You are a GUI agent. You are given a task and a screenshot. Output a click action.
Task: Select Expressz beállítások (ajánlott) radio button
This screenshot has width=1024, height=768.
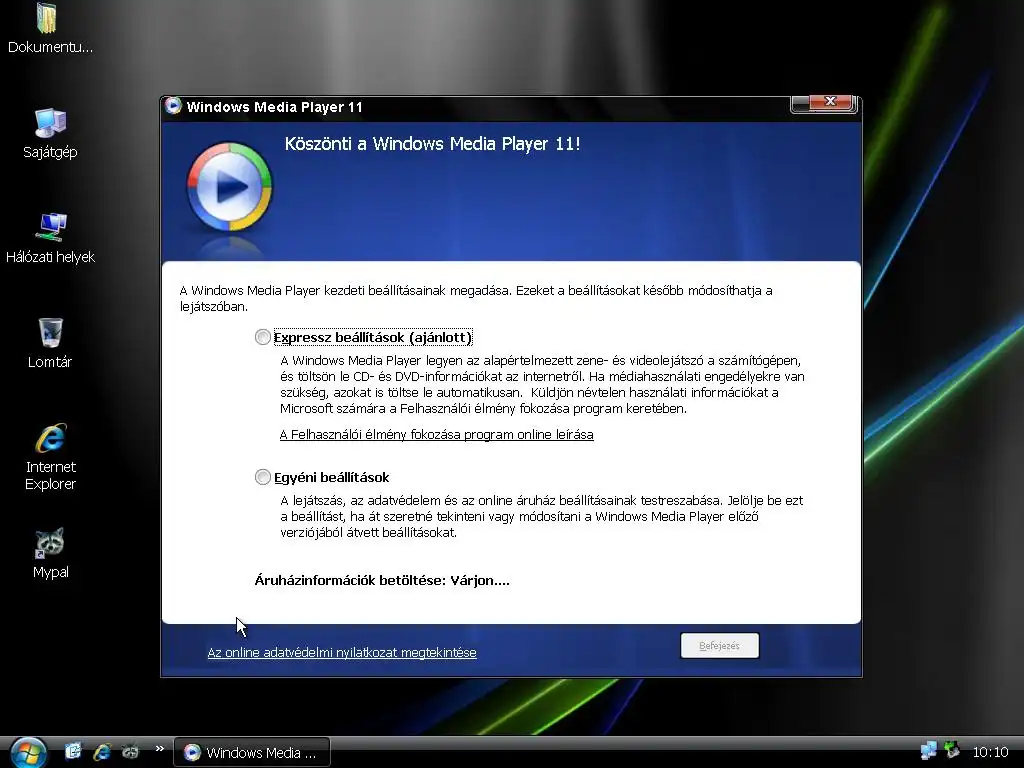point(263,337)
